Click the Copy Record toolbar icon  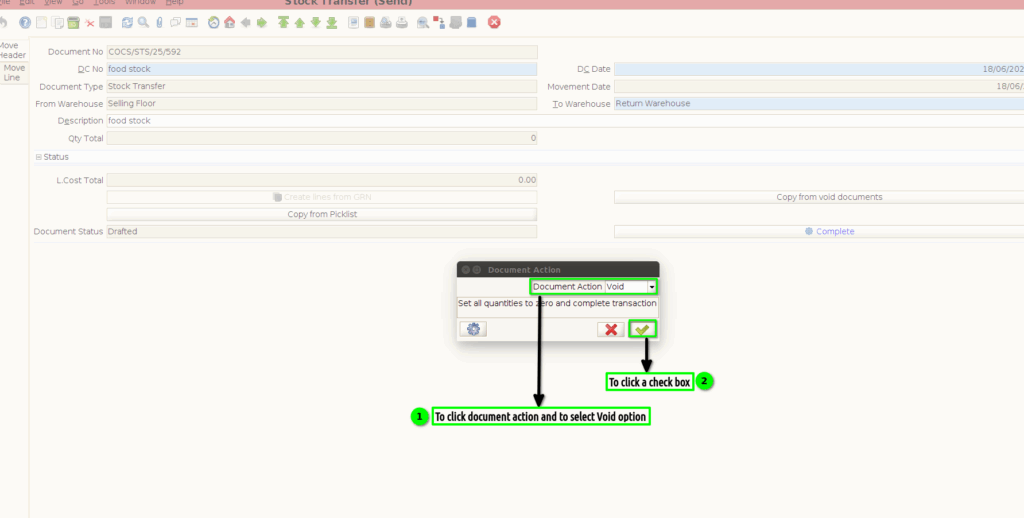[57, 23]
